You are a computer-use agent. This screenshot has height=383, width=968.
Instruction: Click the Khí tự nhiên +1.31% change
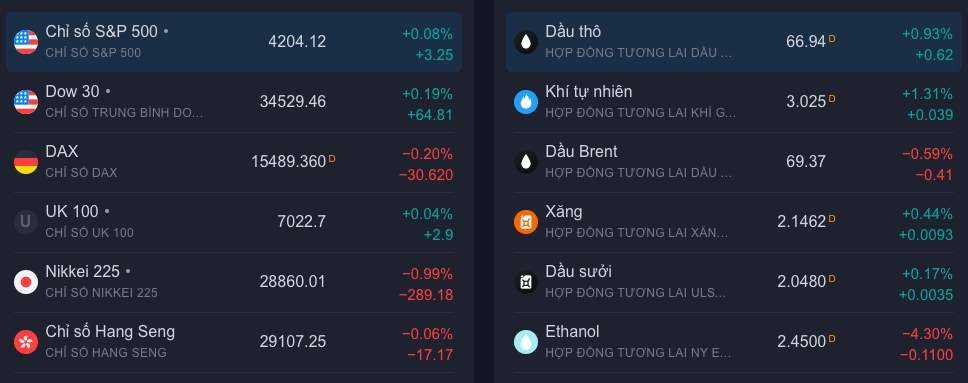(x=927, y=94)
